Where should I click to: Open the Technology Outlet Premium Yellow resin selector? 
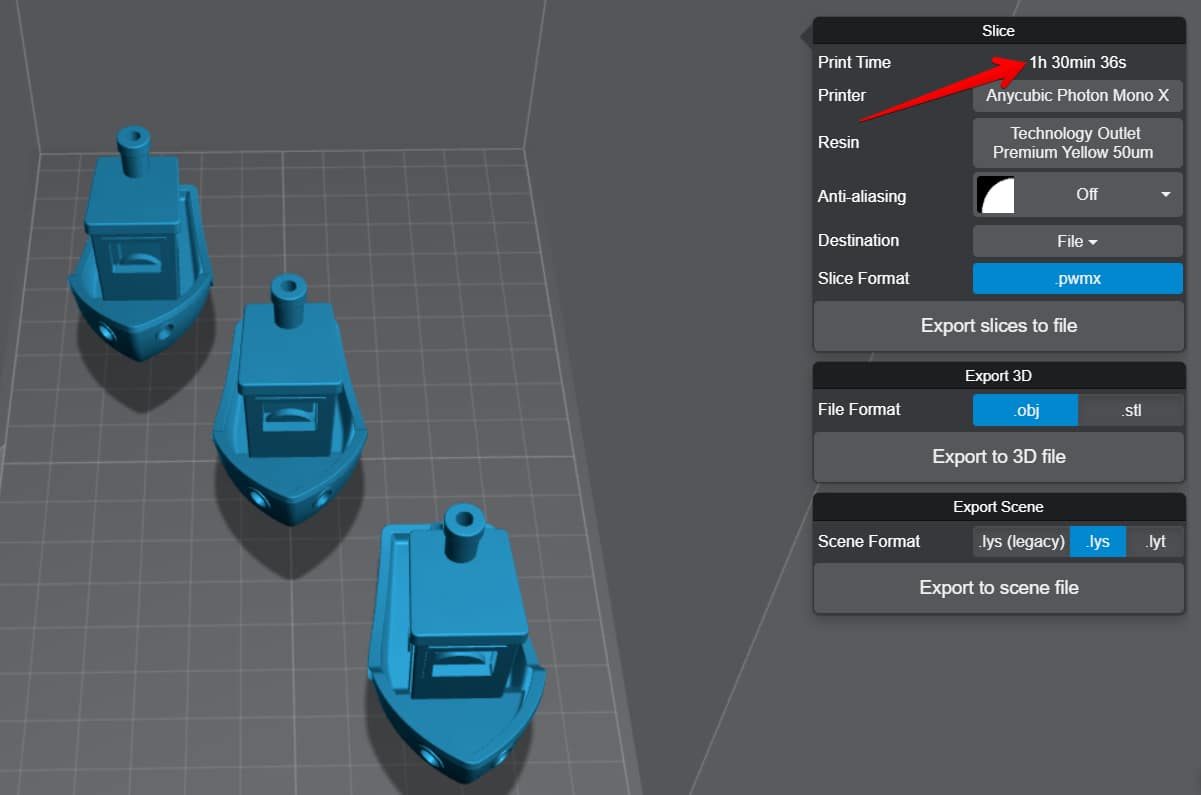pyautogui.click(x=1077, y=143)
